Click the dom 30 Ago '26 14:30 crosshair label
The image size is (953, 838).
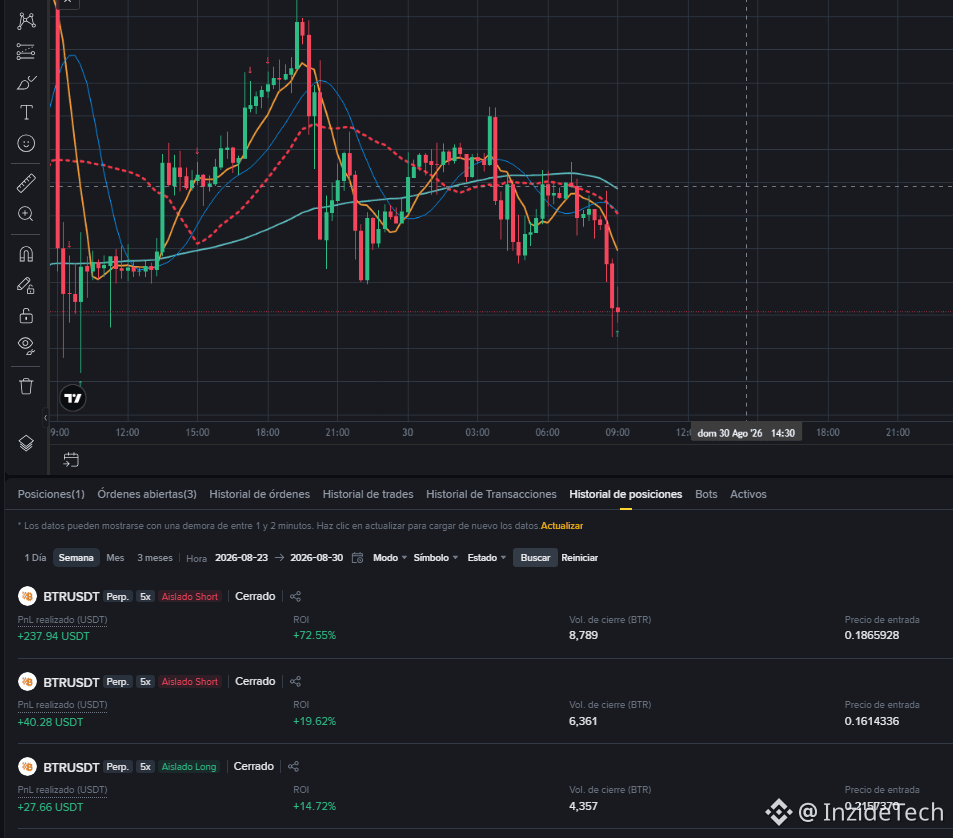point(746,433)
